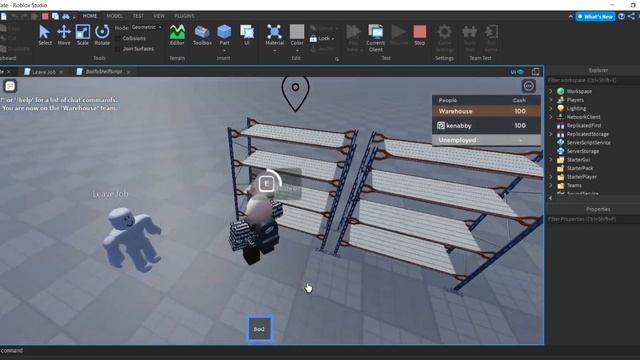Open the Toolbox panel
The width and height of the screenshot is (640, 360).
pos(202,35)
